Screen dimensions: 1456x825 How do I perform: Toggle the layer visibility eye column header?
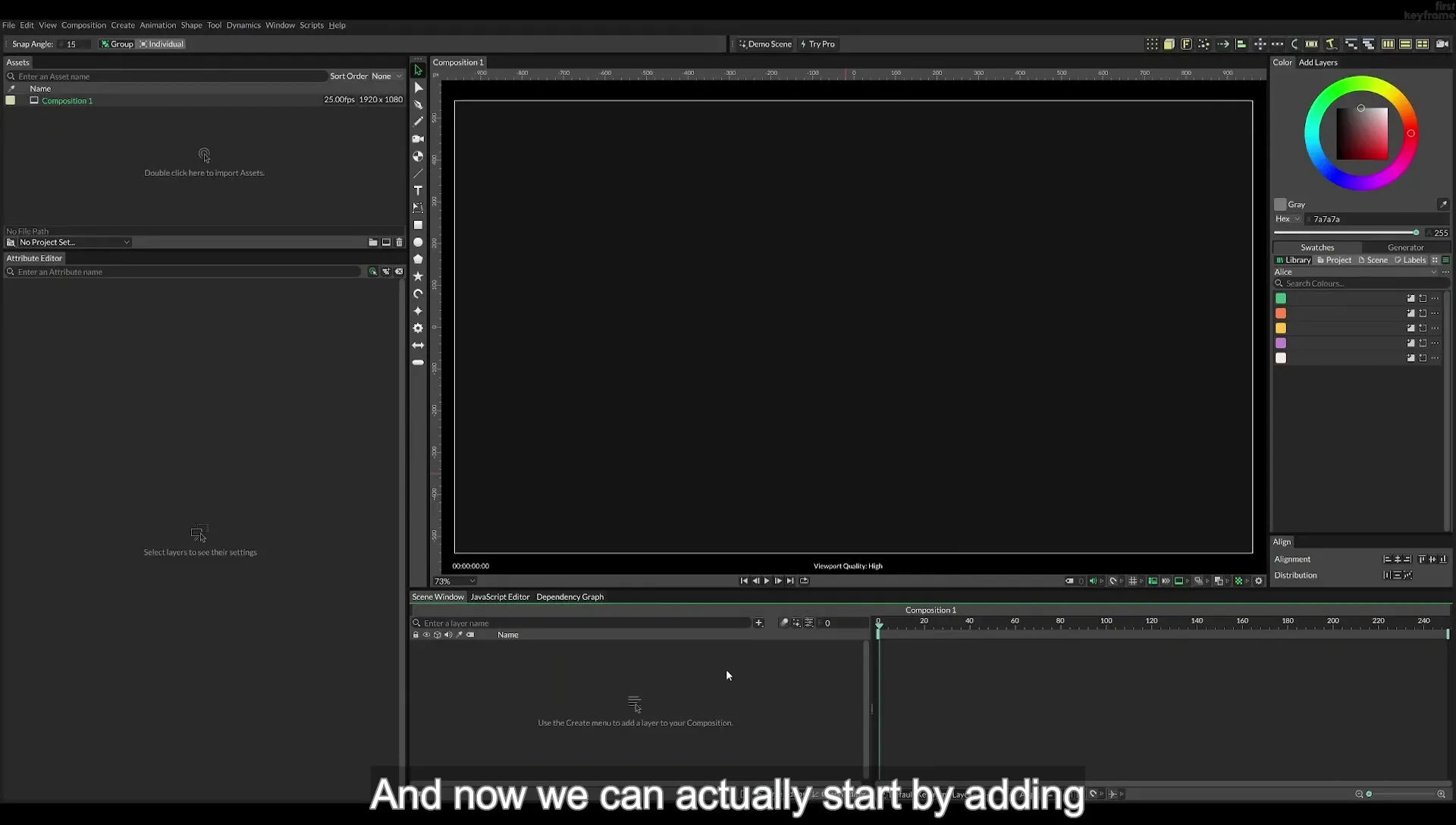click(426, 635)
